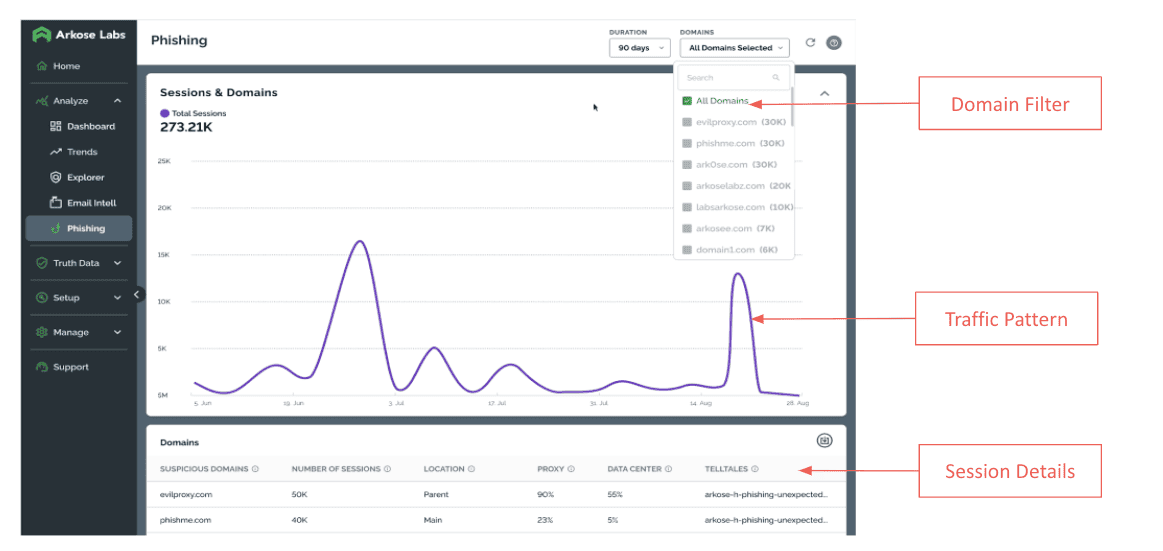Sort by Proxy column header
The height and width of the screenshot is (551, 1163).
tap(550, 469)
